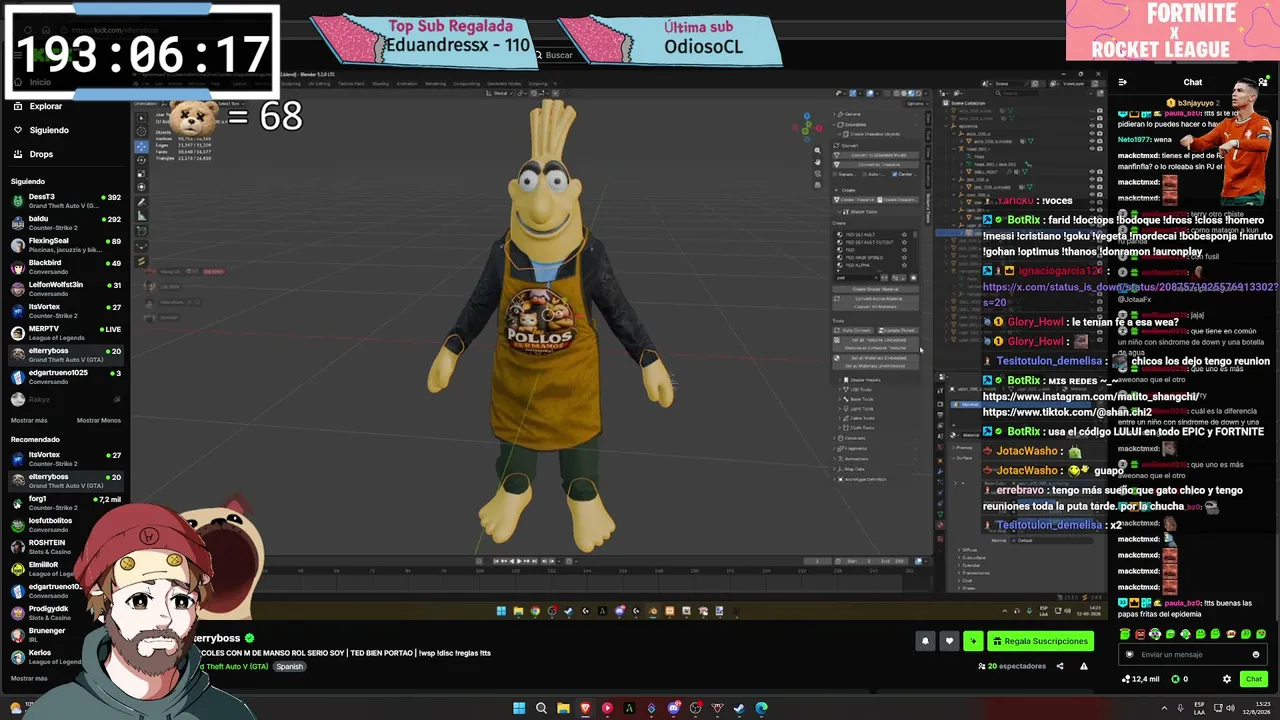Open MERPTV live channel
Image resolution: width=1280 pixels, height=720 pixels.
click(65, 333)
